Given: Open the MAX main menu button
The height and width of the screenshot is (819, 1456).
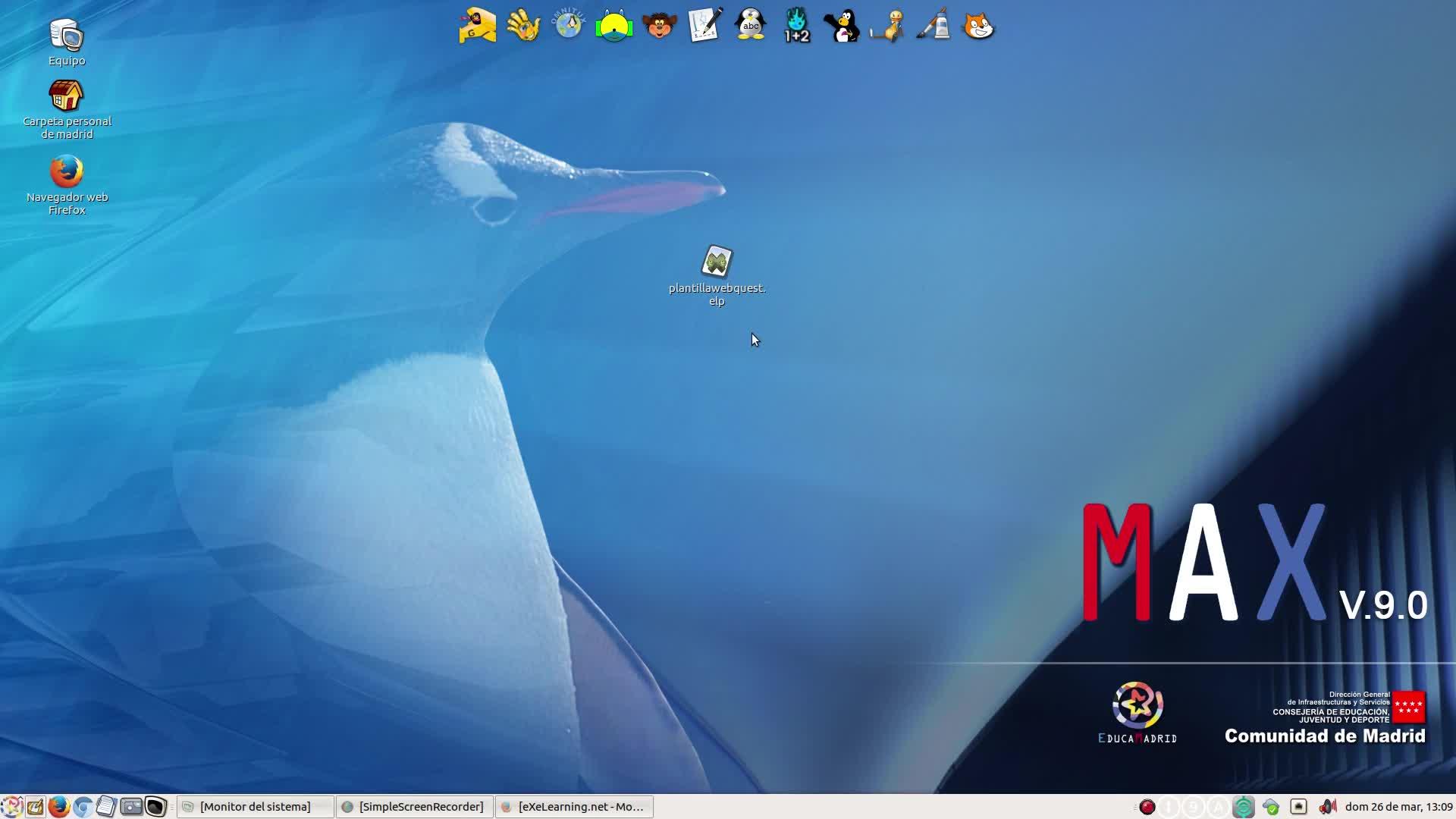Looking at the screenshot, I should [x=11, y=807].
